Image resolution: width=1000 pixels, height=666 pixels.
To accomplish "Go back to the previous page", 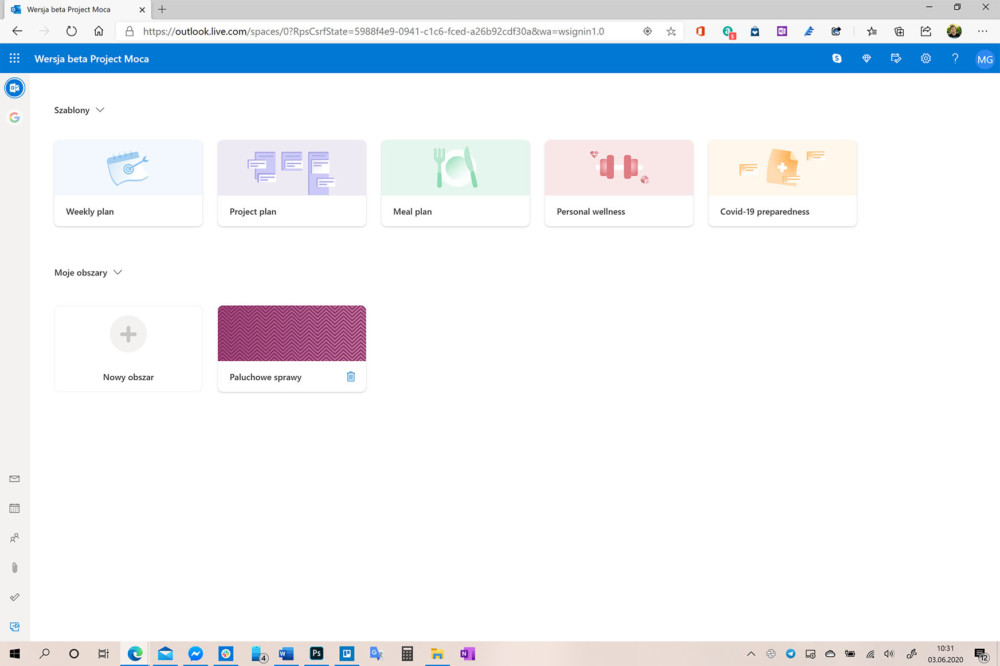I will 17,31.
